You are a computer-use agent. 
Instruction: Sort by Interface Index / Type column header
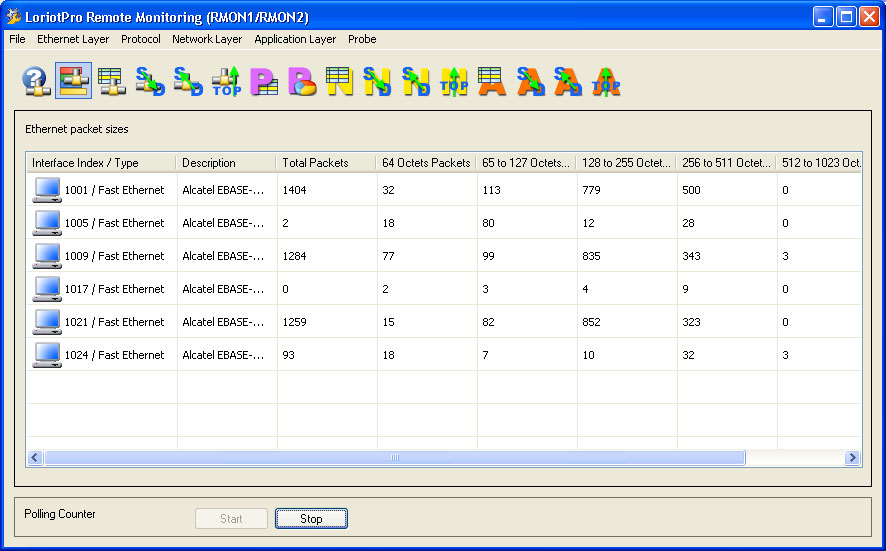coord(101,163)
